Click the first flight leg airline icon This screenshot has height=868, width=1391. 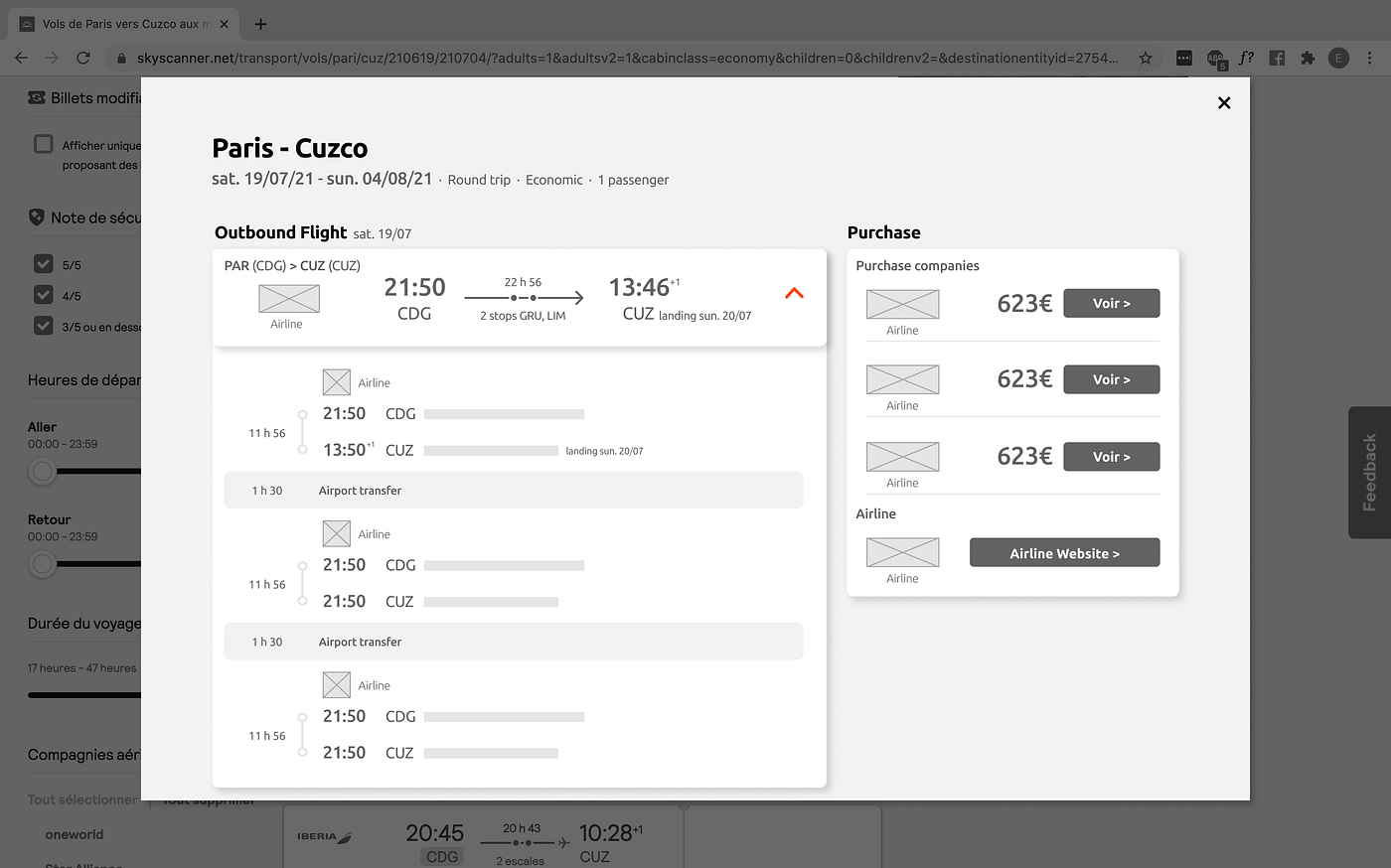(x=337, y=382)
